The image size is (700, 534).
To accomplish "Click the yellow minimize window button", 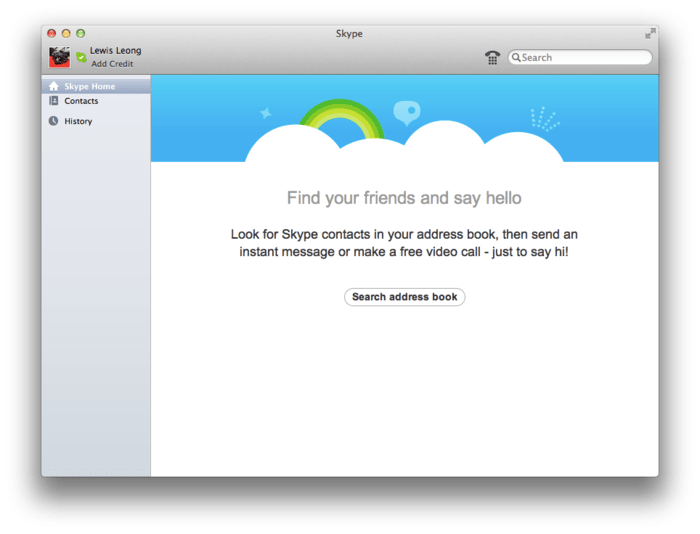I will point(66,33).
